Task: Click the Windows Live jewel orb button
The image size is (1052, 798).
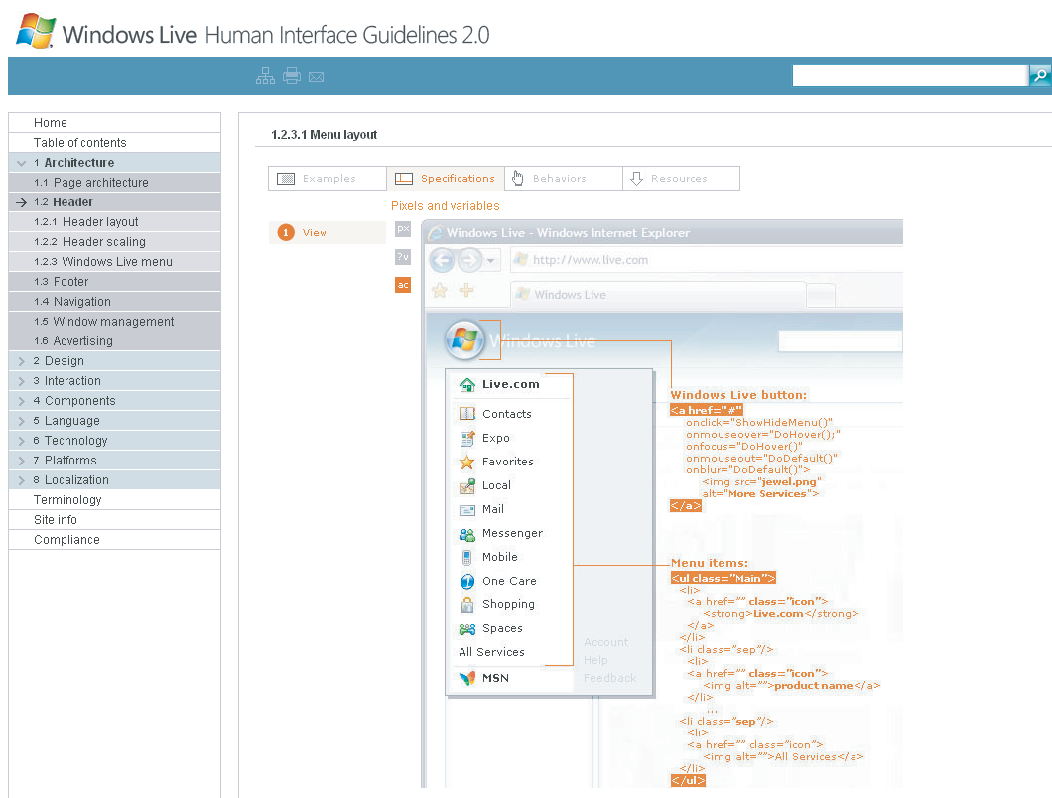Action: point(464,340)
